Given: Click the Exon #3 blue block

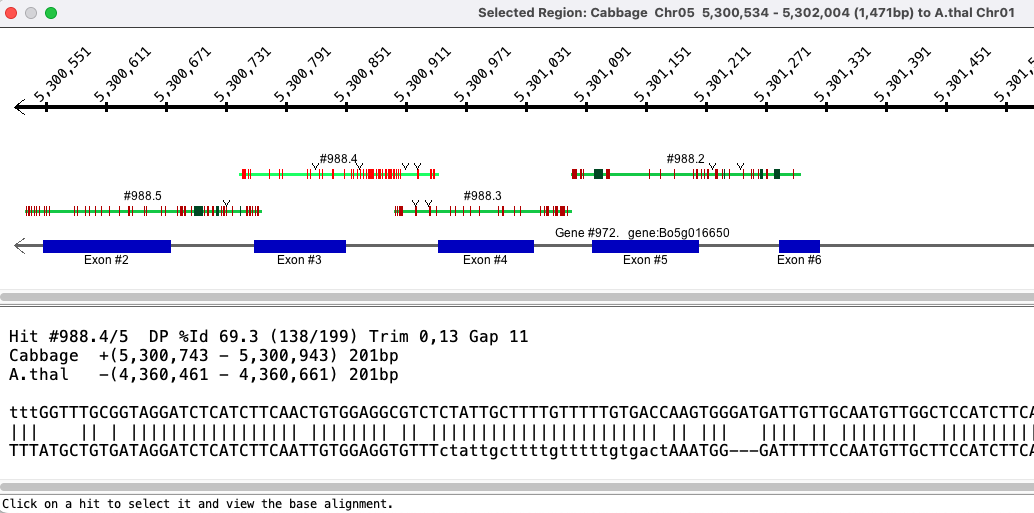Looking at the screenshot, I should [x=300, y=246].
